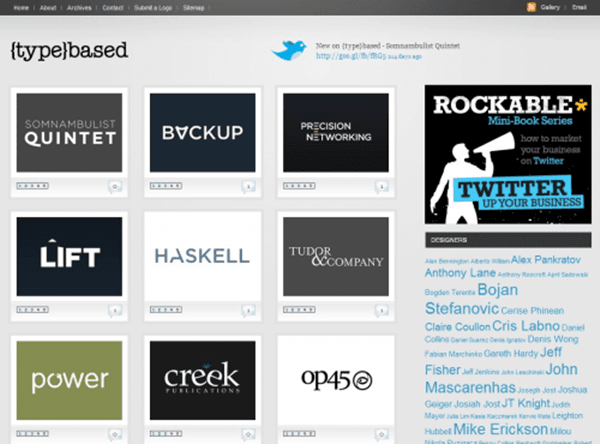Open comments bubble under Backup logo

click(x=248, y=186)
